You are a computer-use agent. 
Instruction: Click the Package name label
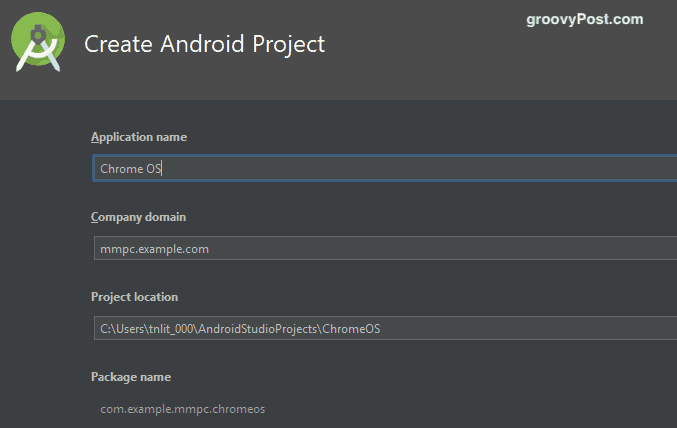pos(131,377)
